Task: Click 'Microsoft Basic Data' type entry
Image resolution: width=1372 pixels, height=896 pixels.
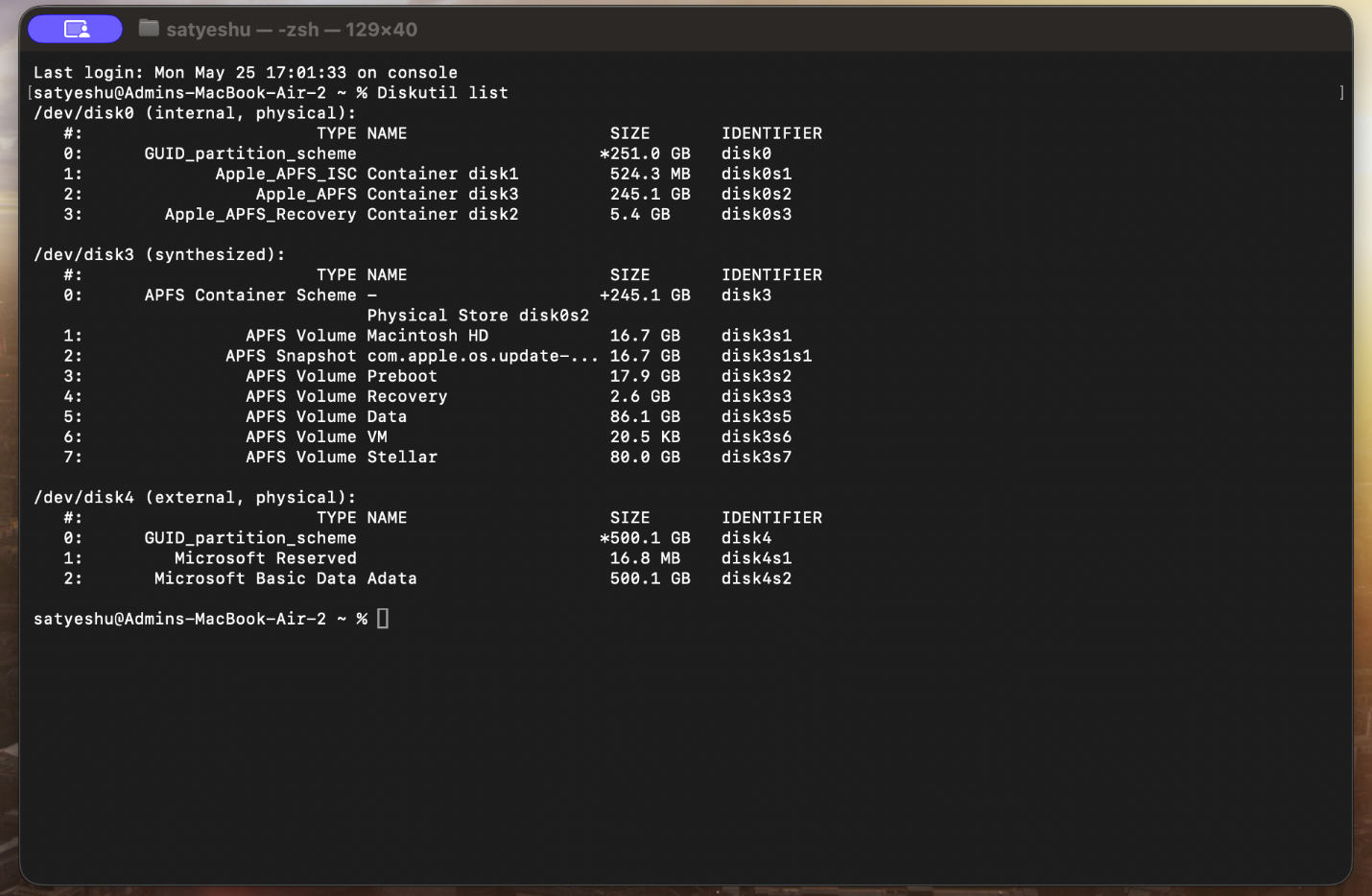Action: (255, 578)
